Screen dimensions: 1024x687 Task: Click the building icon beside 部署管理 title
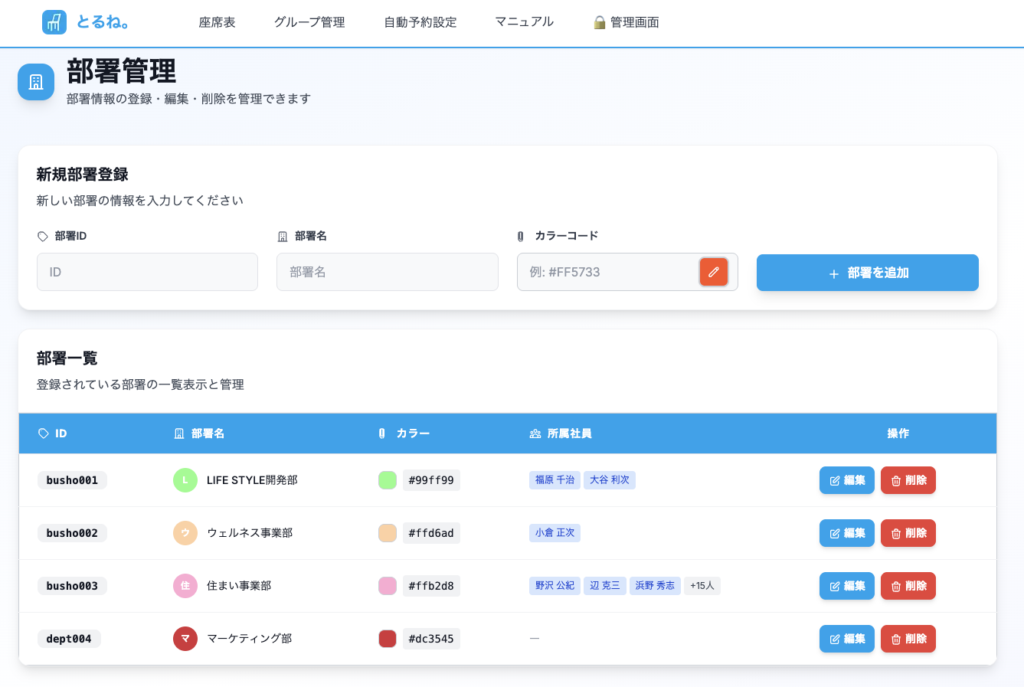(36, 82)
